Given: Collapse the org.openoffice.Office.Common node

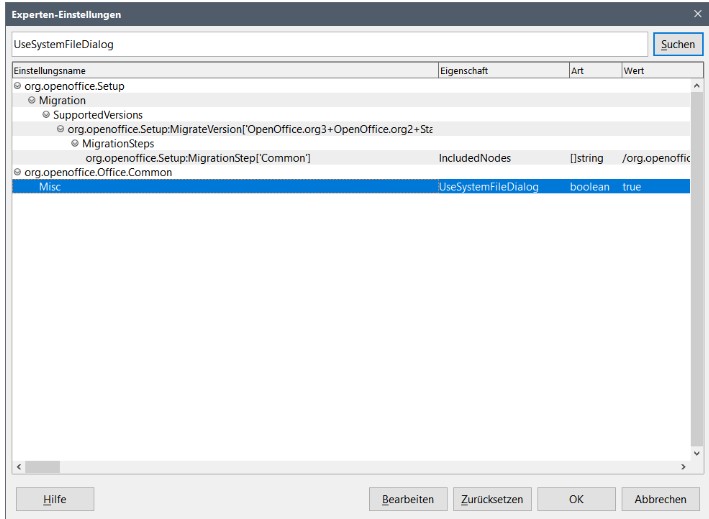Looking at the screenshot, I should tap(17, 172).
